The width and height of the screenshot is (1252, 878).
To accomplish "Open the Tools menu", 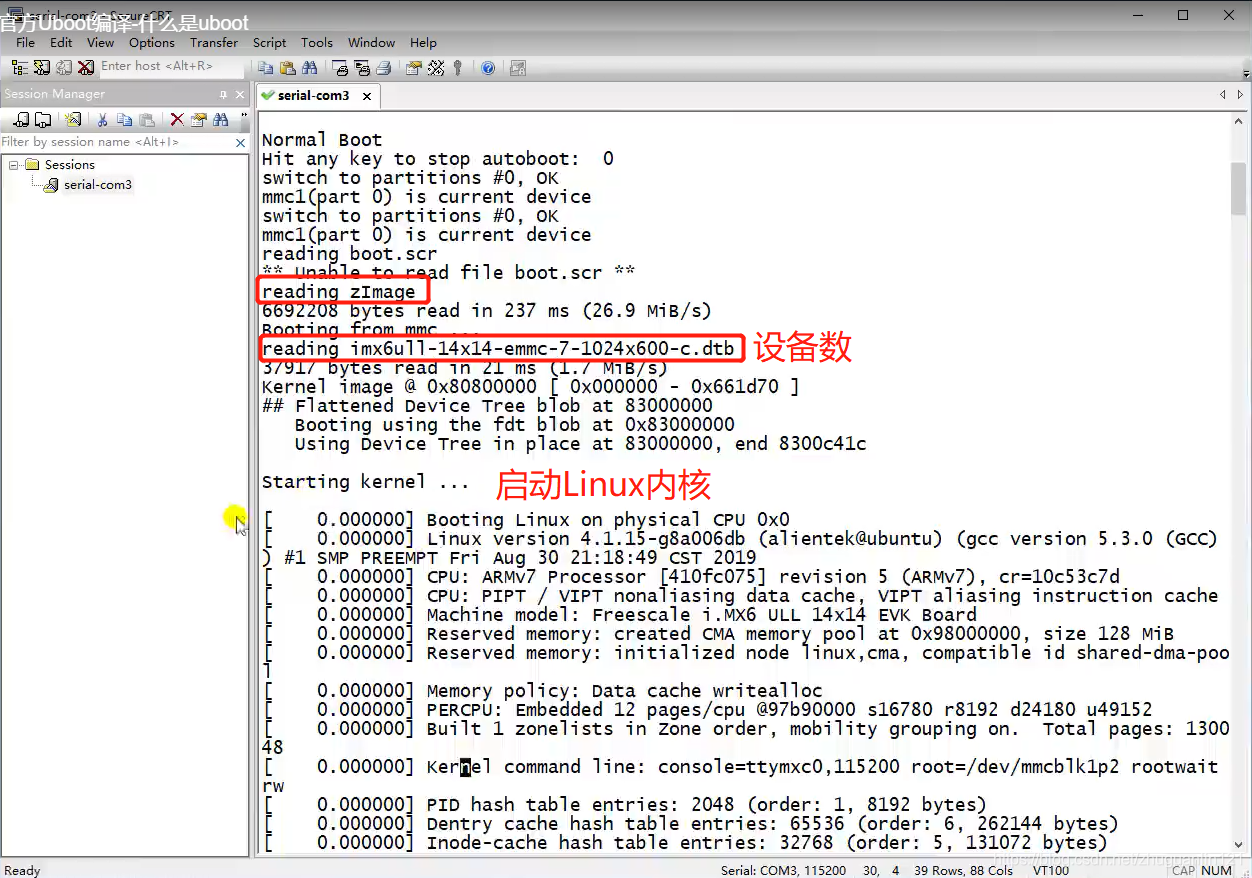I will coord(317,42).
